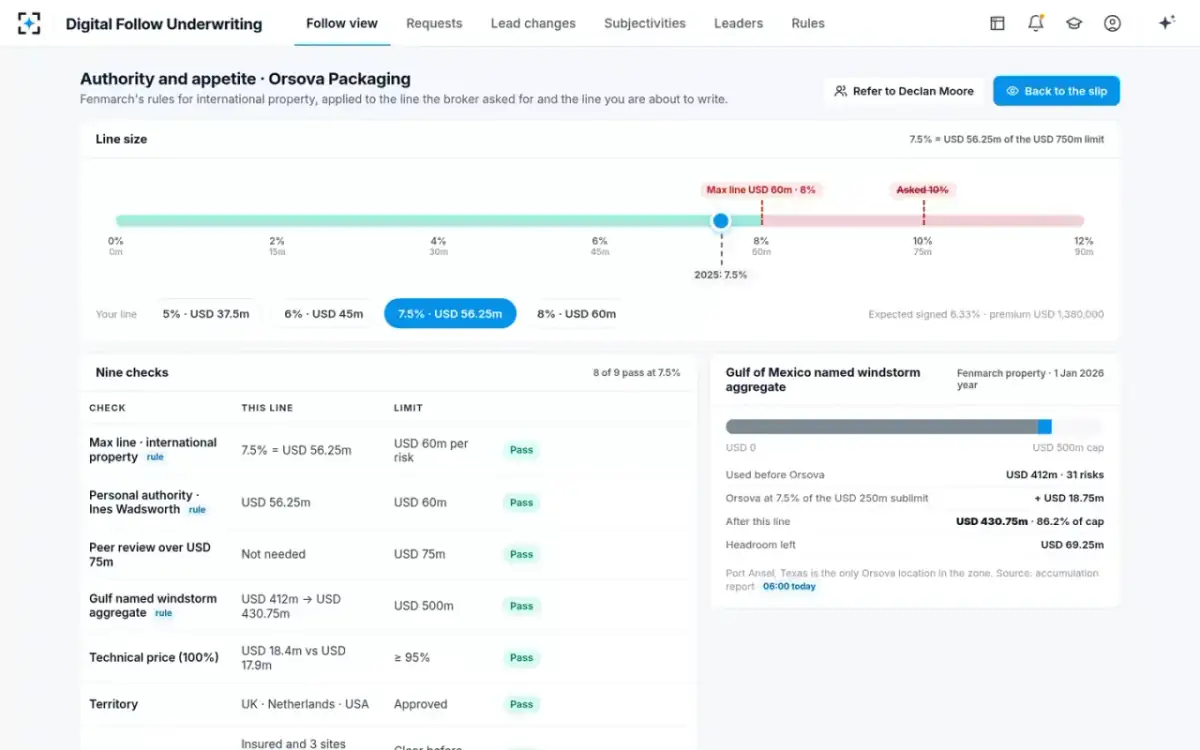Screen dimensions: 1200x750
Task: Click Pass badge for Personal authority row
Action: 521,503
